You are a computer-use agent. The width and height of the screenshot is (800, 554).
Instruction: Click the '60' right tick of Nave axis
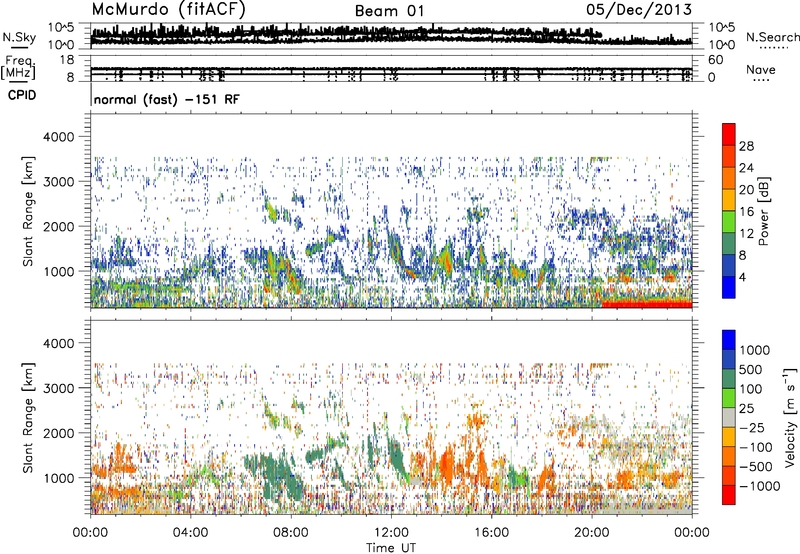pos(716,60)
